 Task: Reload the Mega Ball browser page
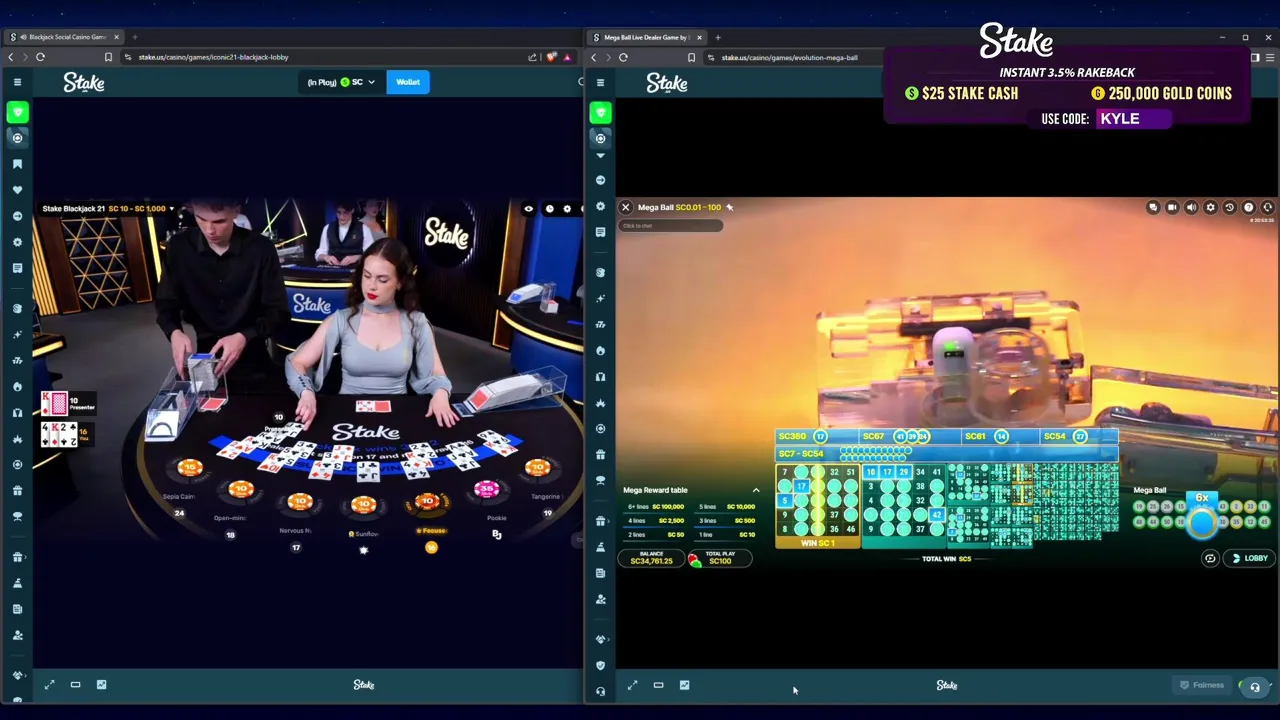(623, 57)
